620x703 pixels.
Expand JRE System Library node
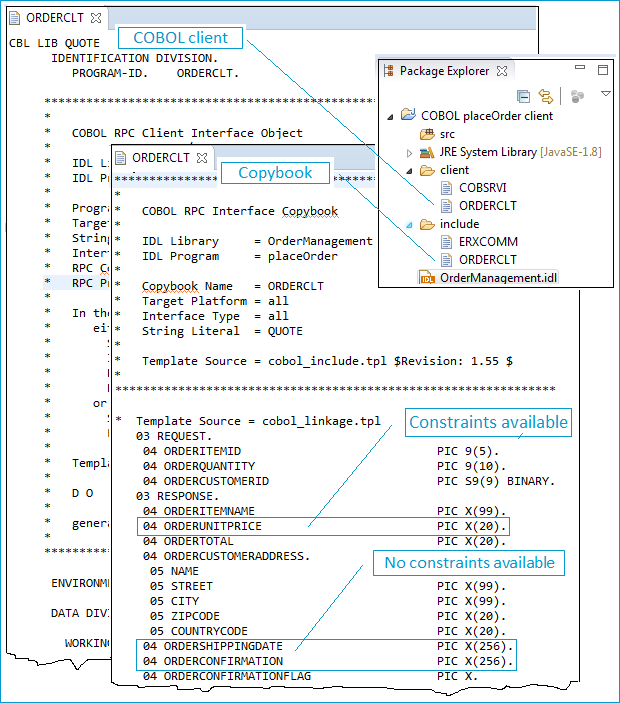[409, 153]
